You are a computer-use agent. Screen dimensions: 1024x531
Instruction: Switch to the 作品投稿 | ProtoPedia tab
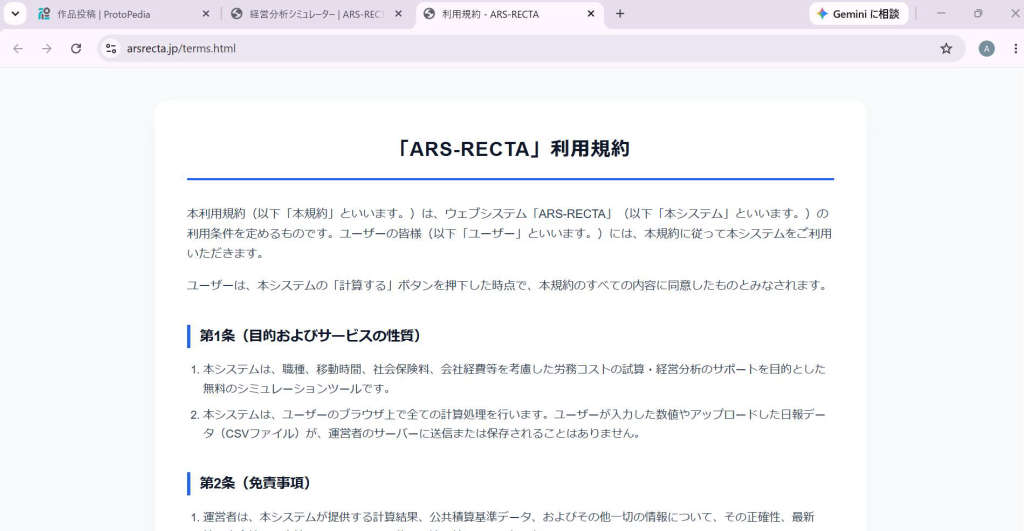(124, 14)
